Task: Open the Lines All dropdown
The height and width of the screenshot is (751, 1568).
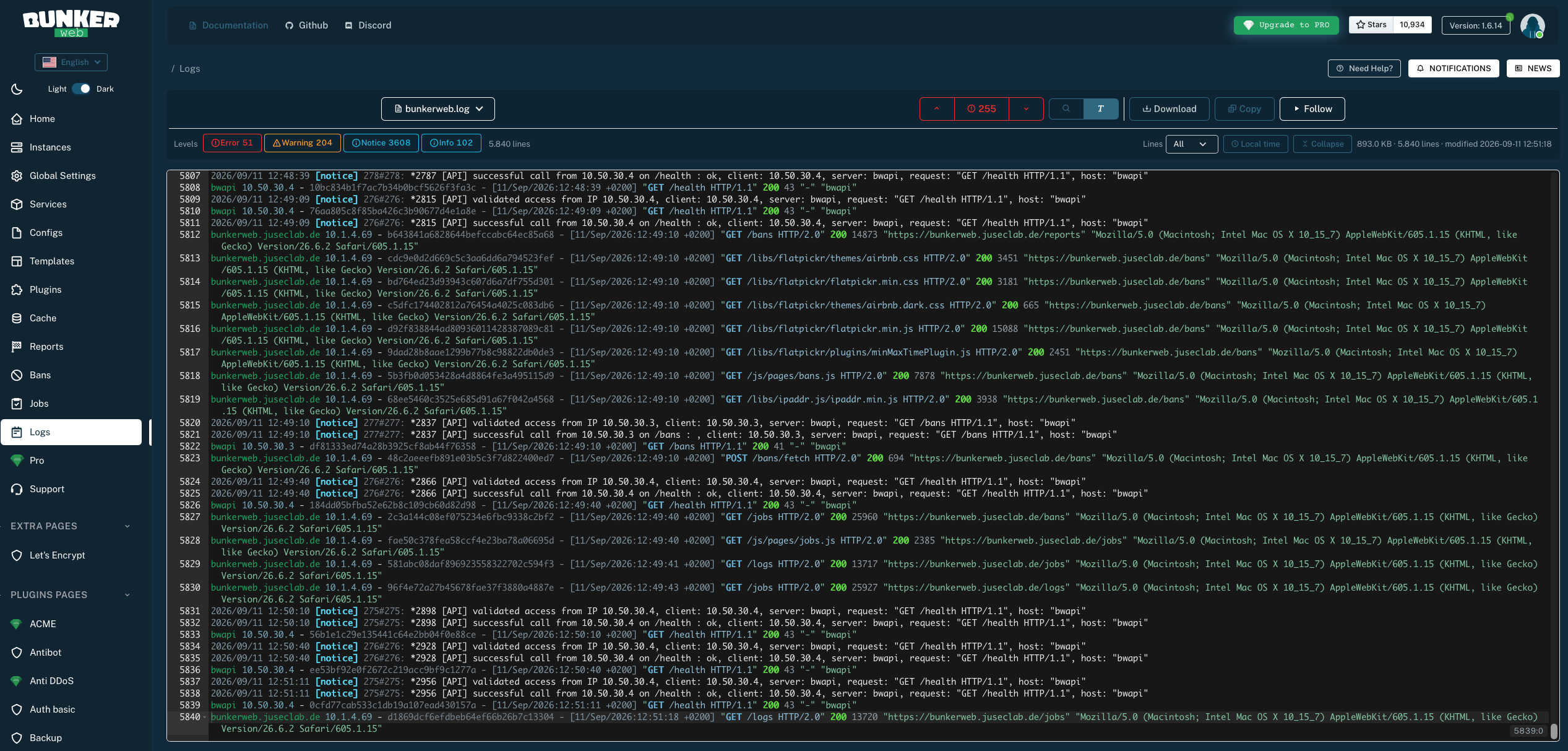Action: (1191, 144)
